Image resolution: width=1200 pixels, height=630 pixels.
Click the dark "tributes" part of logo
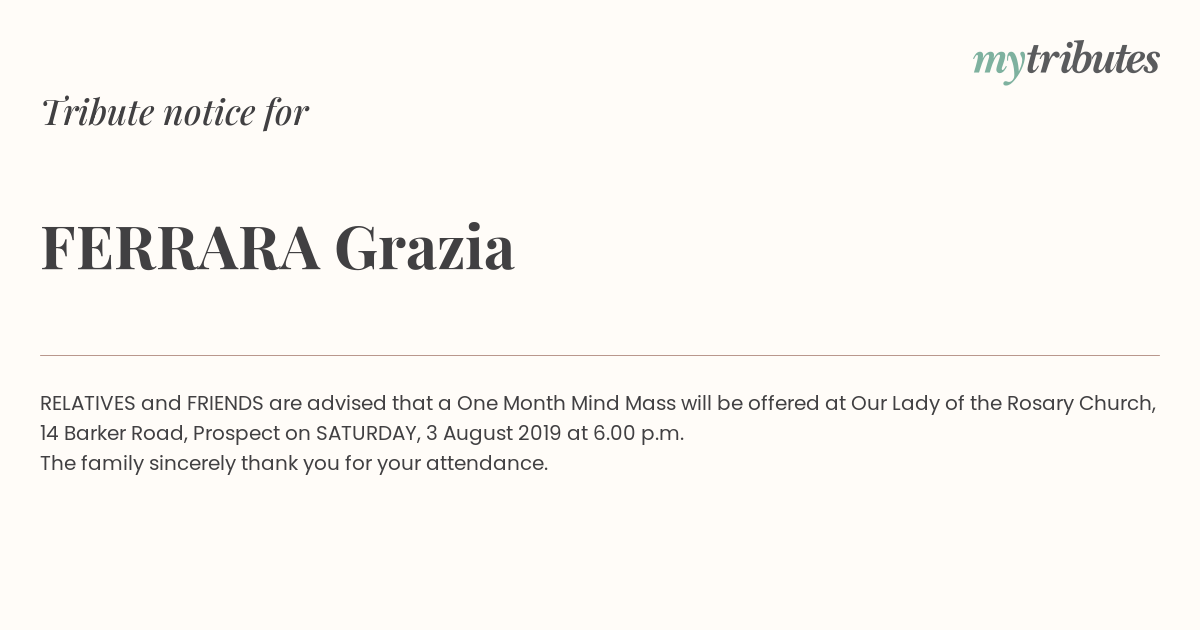tap(1093, 59)
